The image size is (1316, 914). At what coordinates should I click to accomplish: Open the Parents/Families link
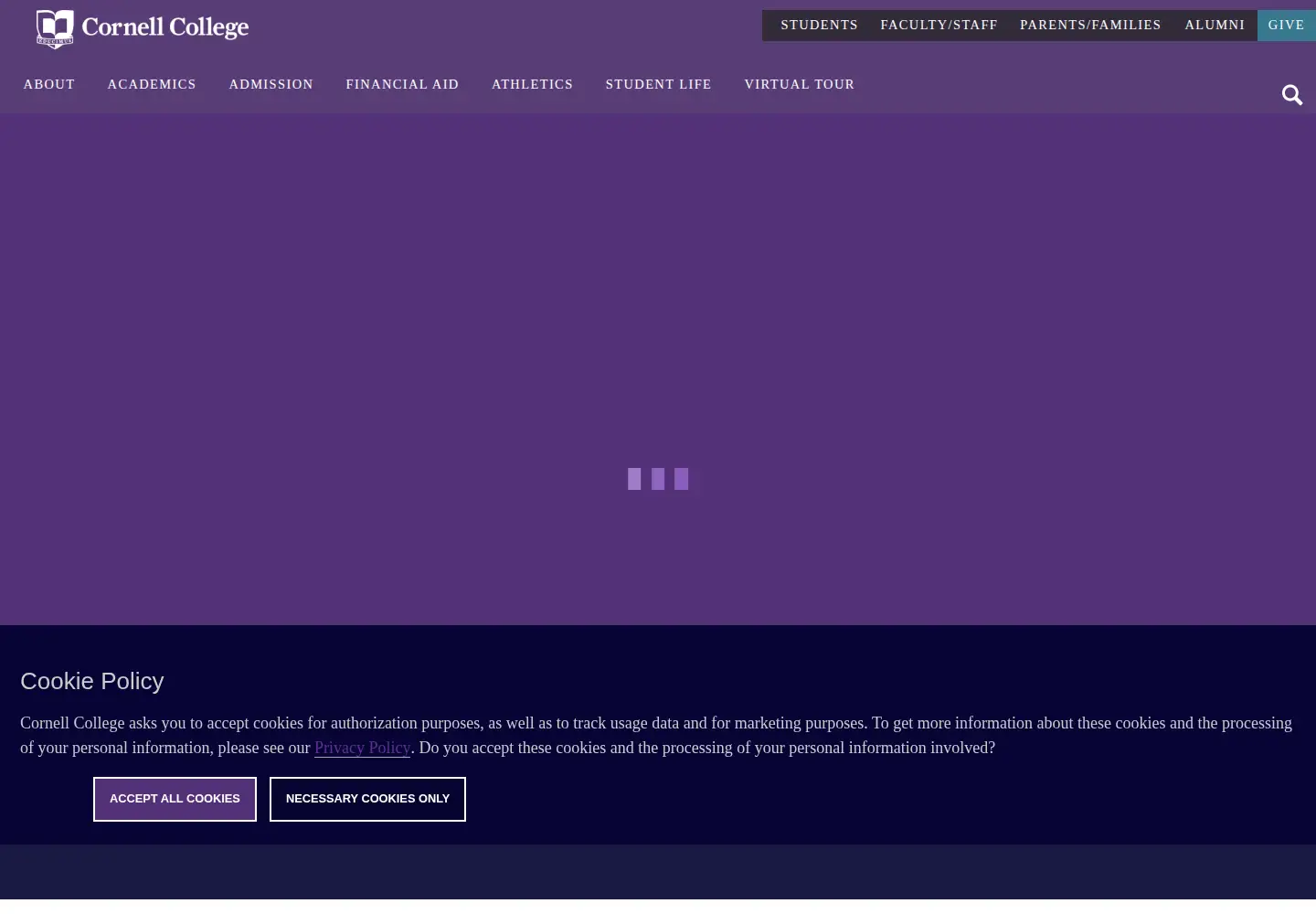click(x=1090, y=26)
